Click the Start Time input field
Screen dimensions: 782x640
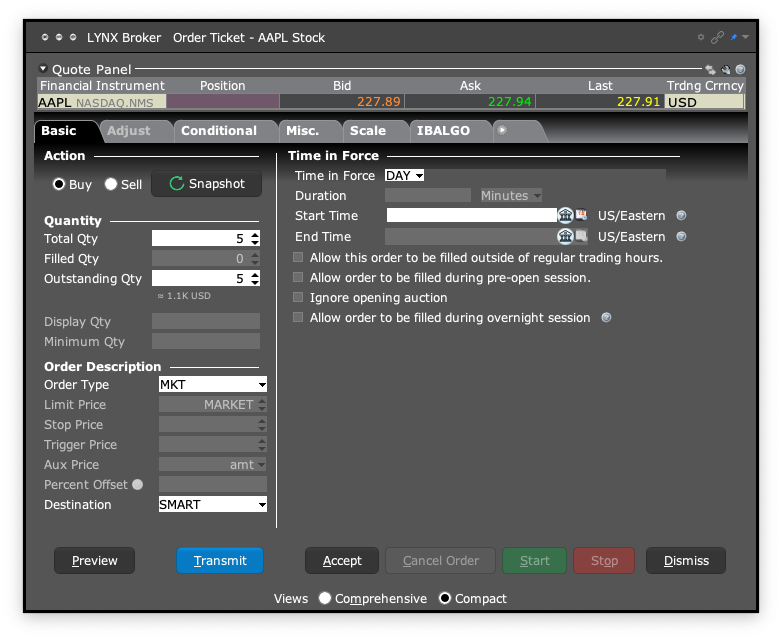470,216
